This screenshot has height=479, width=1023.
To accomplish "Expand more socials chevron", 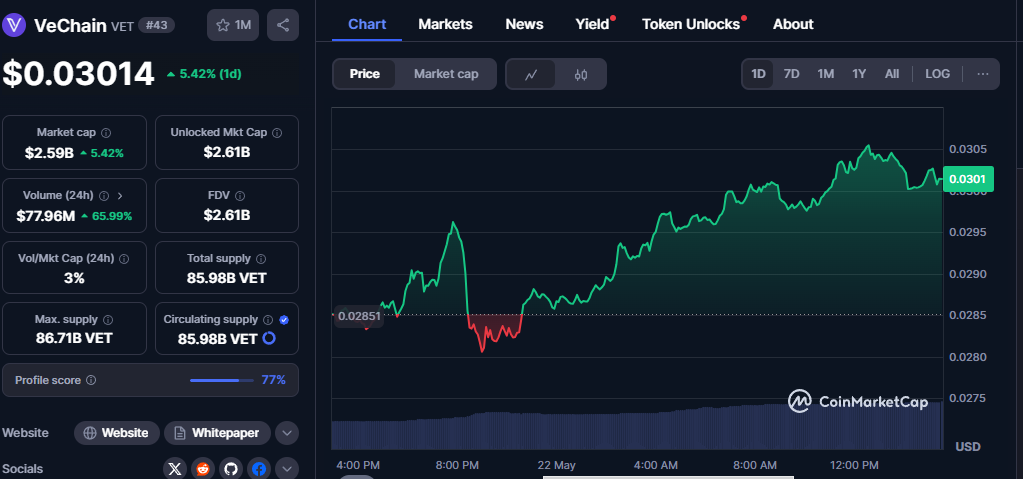I will [x=287, y=469].
